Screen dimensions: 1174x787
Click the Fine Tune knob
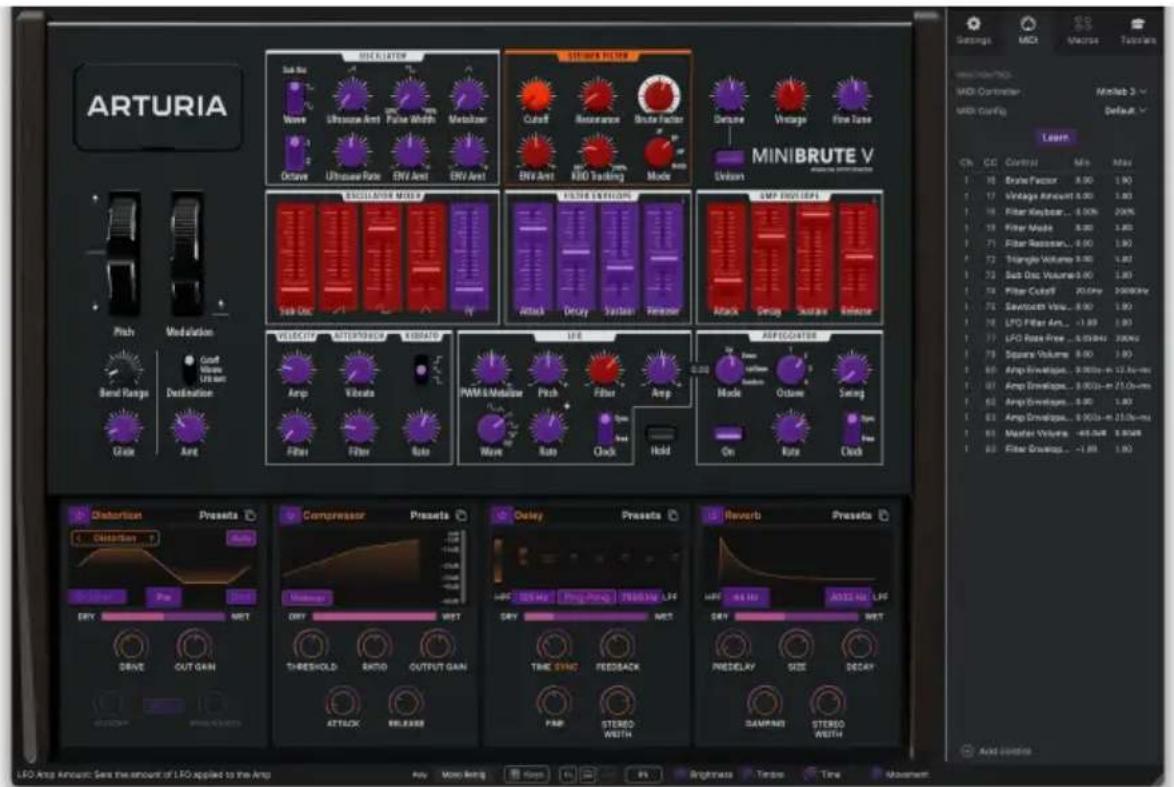pos(852,95)
